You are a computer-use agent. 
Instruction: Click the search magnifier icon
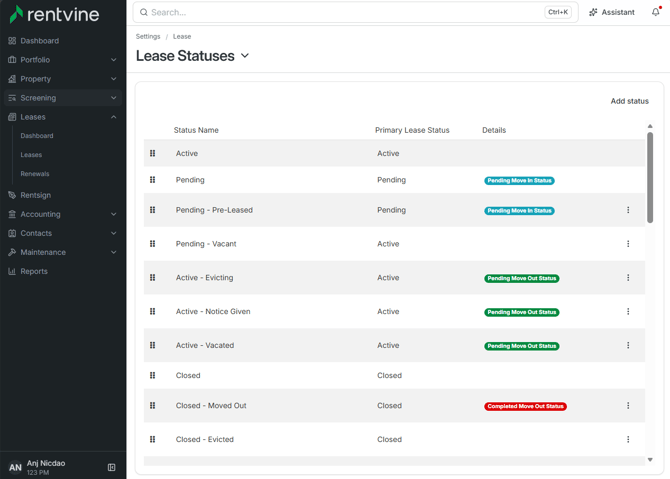(144, 12)
